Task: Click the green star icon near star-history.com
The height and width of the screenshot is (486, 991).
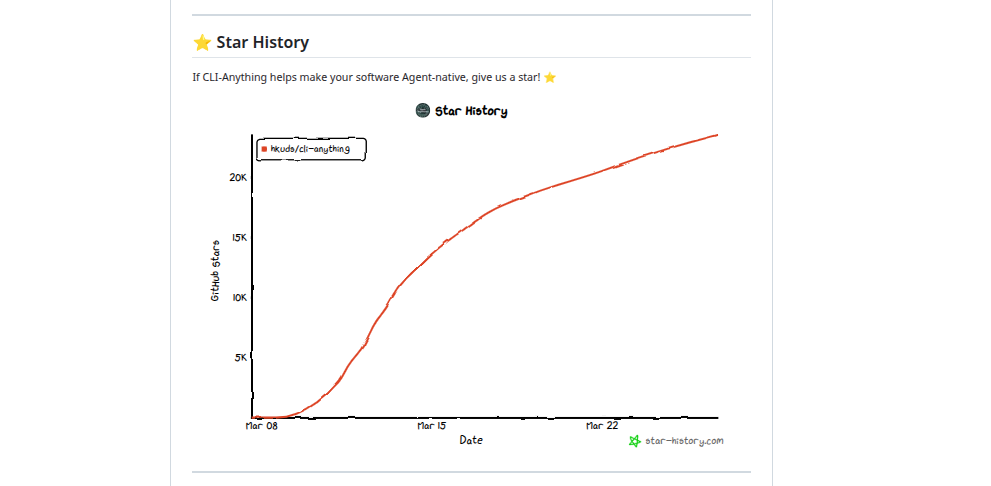Action: [x=634, y=441]
